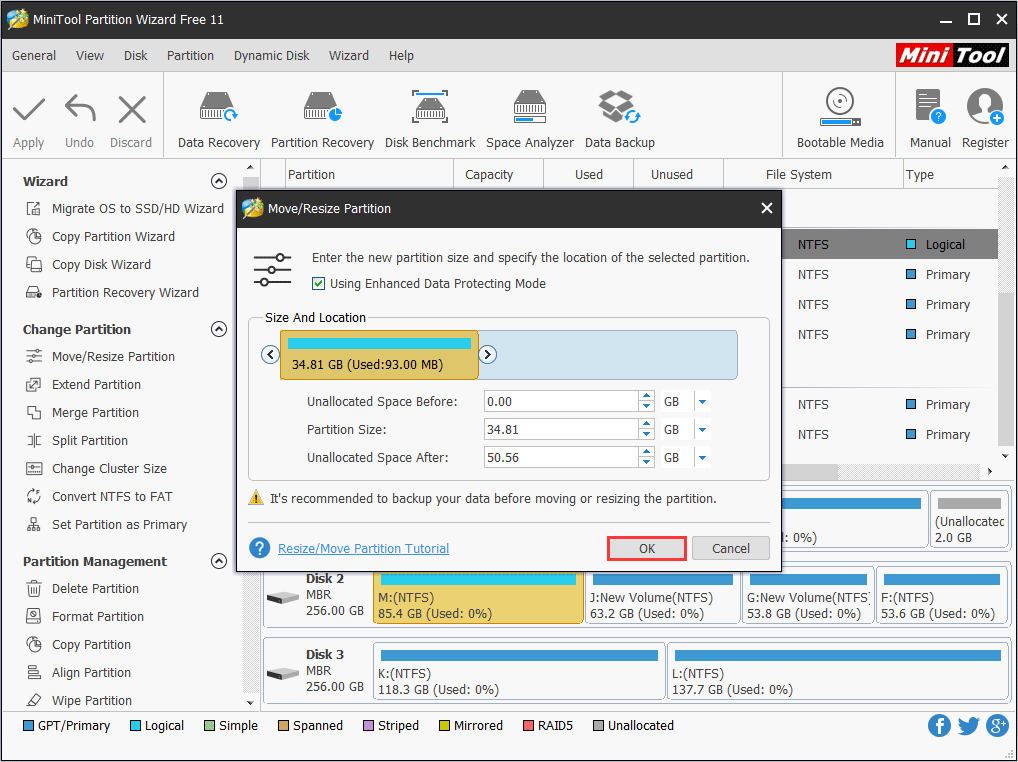Select Change Cluster Size option
This screenshot has height=762, width=1018.
pyautogui.click(x=96, y=468)
